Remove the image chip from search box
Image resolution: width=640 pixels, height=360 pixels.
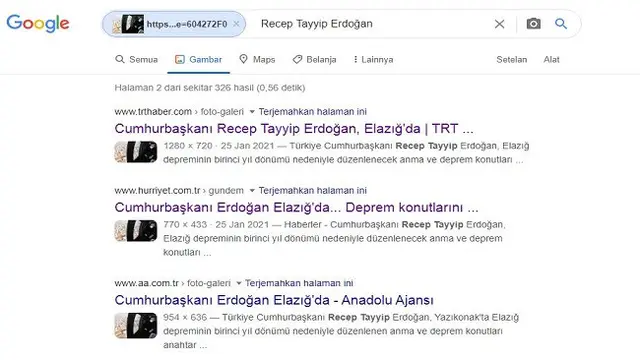point(236,24)
